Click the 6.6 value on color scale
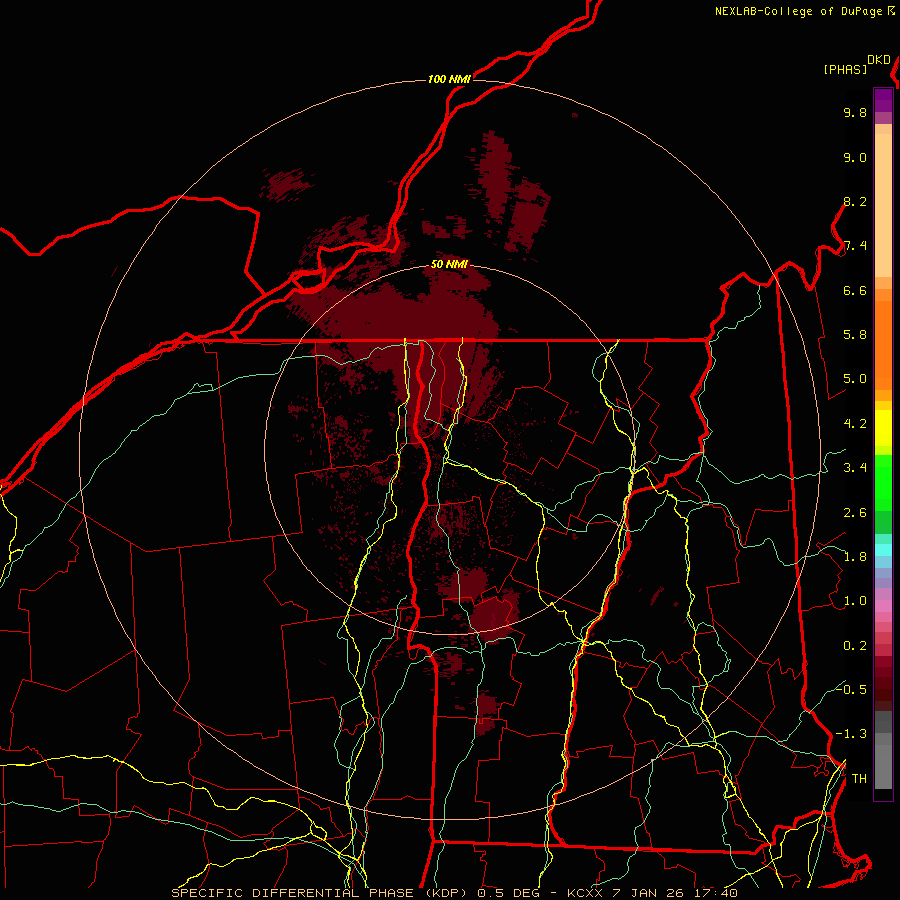This screenshot has width=900, height=900. [x=855, y=290]
